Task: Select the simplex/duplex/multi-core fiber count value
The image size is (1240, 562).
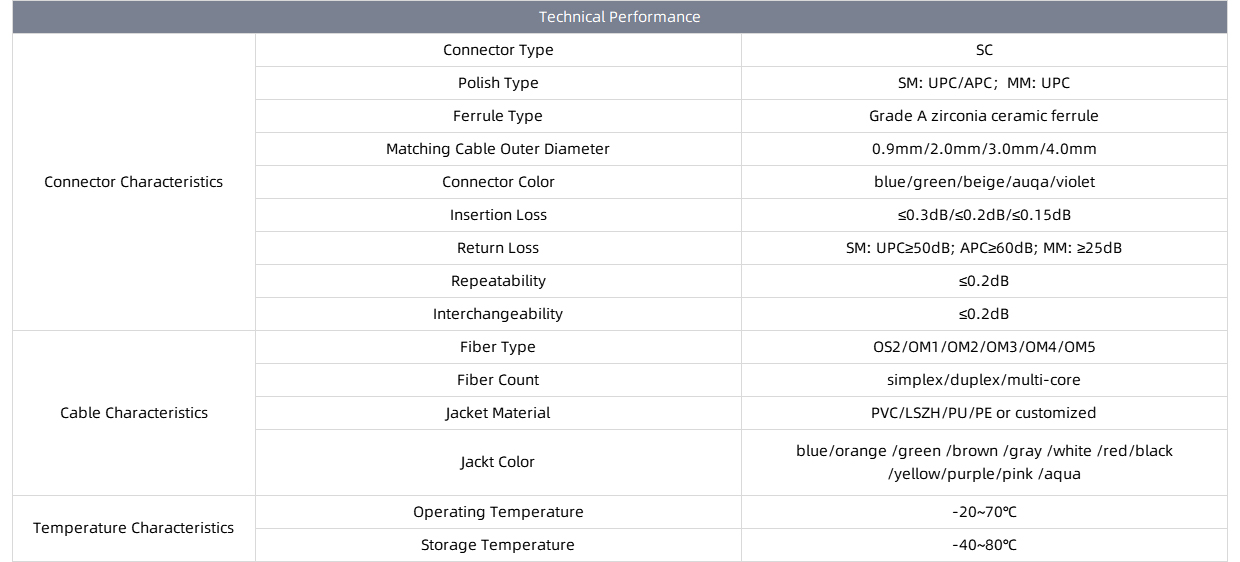Action: 984,380
